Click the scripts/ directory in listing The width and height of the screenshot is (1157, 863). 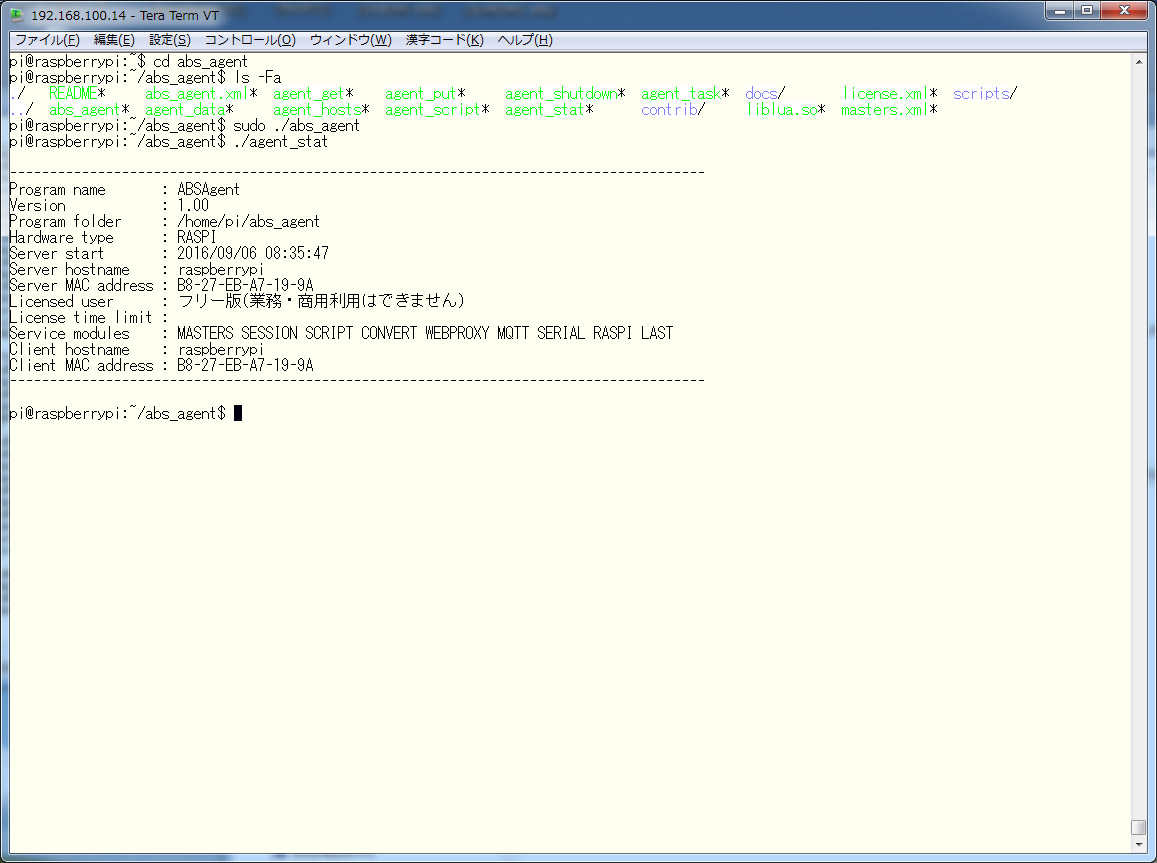tap(981, 94)
